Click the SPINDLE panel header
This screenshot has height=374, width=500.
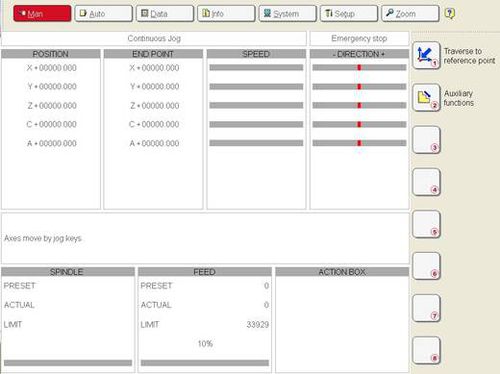pos(68,272)
